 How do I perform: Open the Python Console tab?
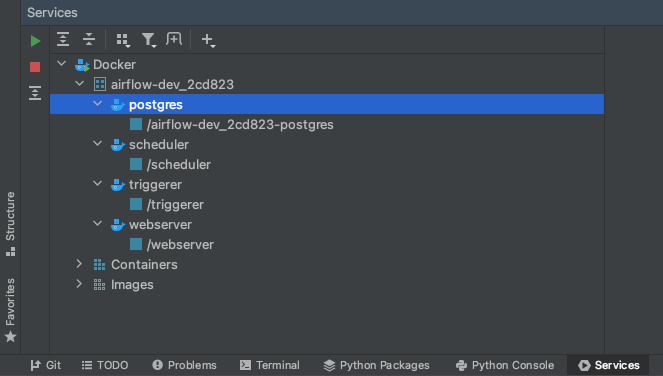click(505, 365)
